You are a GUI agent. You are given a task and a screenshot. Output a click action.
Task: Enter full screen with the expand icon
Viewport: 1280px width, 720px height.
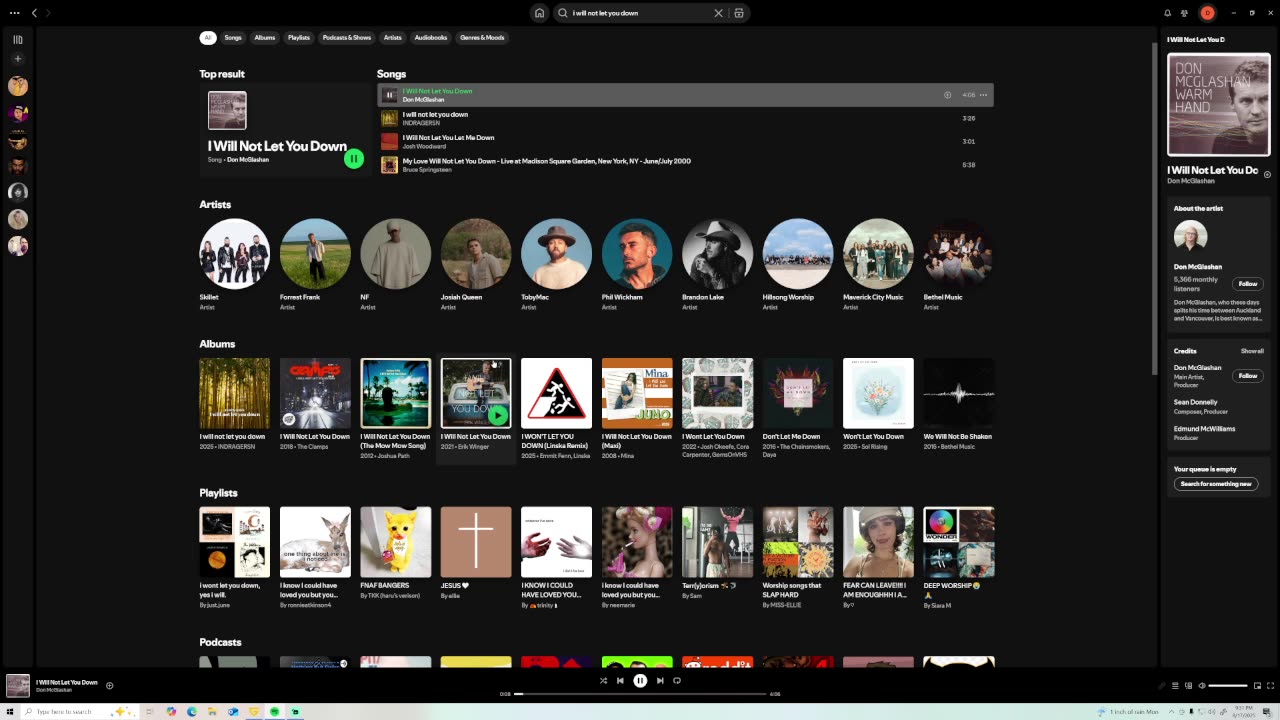coord(1271,685)
